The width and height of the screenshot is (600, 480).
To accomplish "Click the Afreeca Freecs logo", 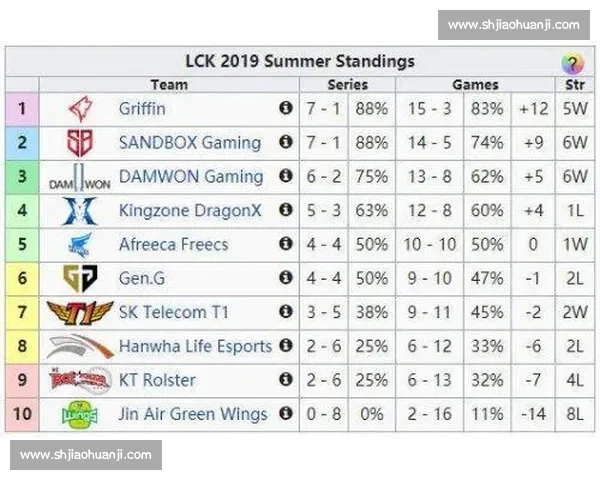I will point(79,245).
